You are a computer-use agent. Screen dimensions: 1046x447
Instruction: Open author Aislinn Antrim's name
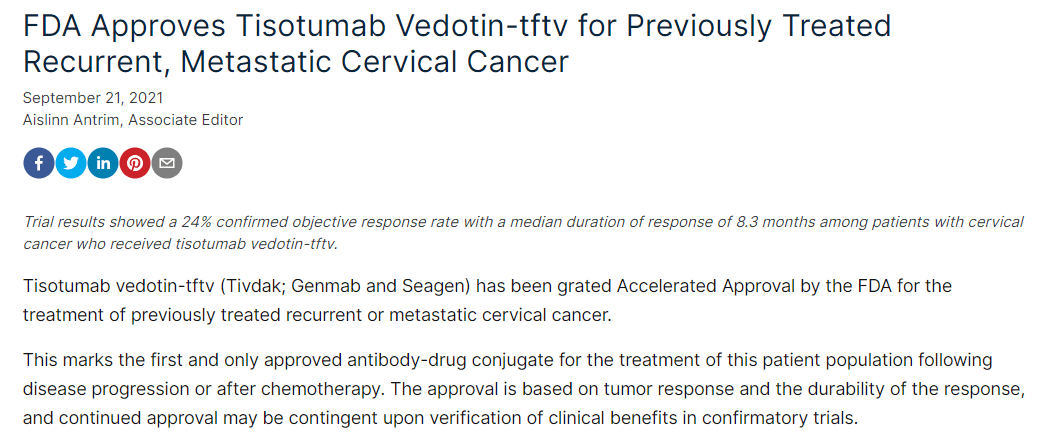[x=72, y=120]
